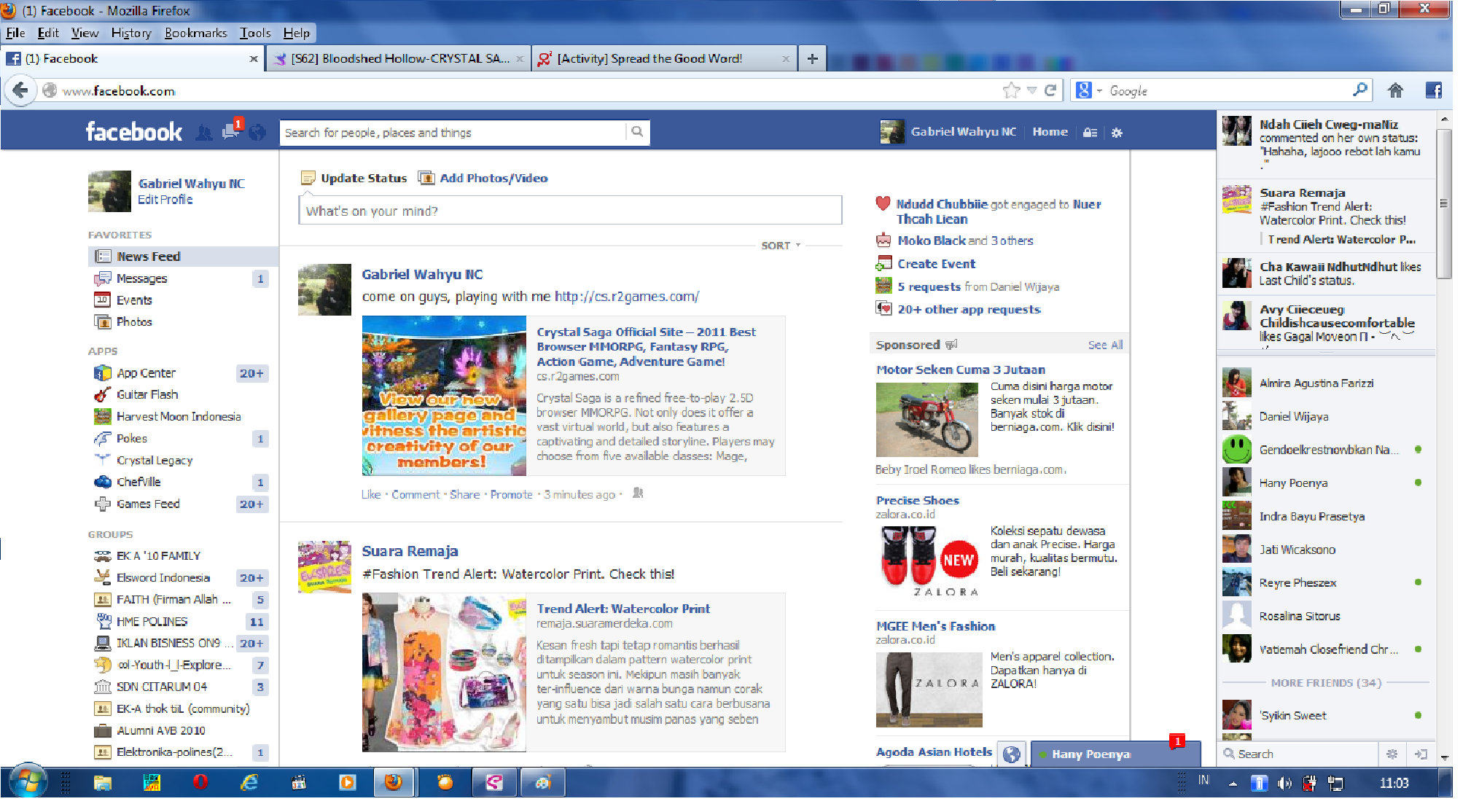The height and width of the screenshot is (812, 1471).
Task: Click Firefox reload button in address bar
Action: point(1050,90)
